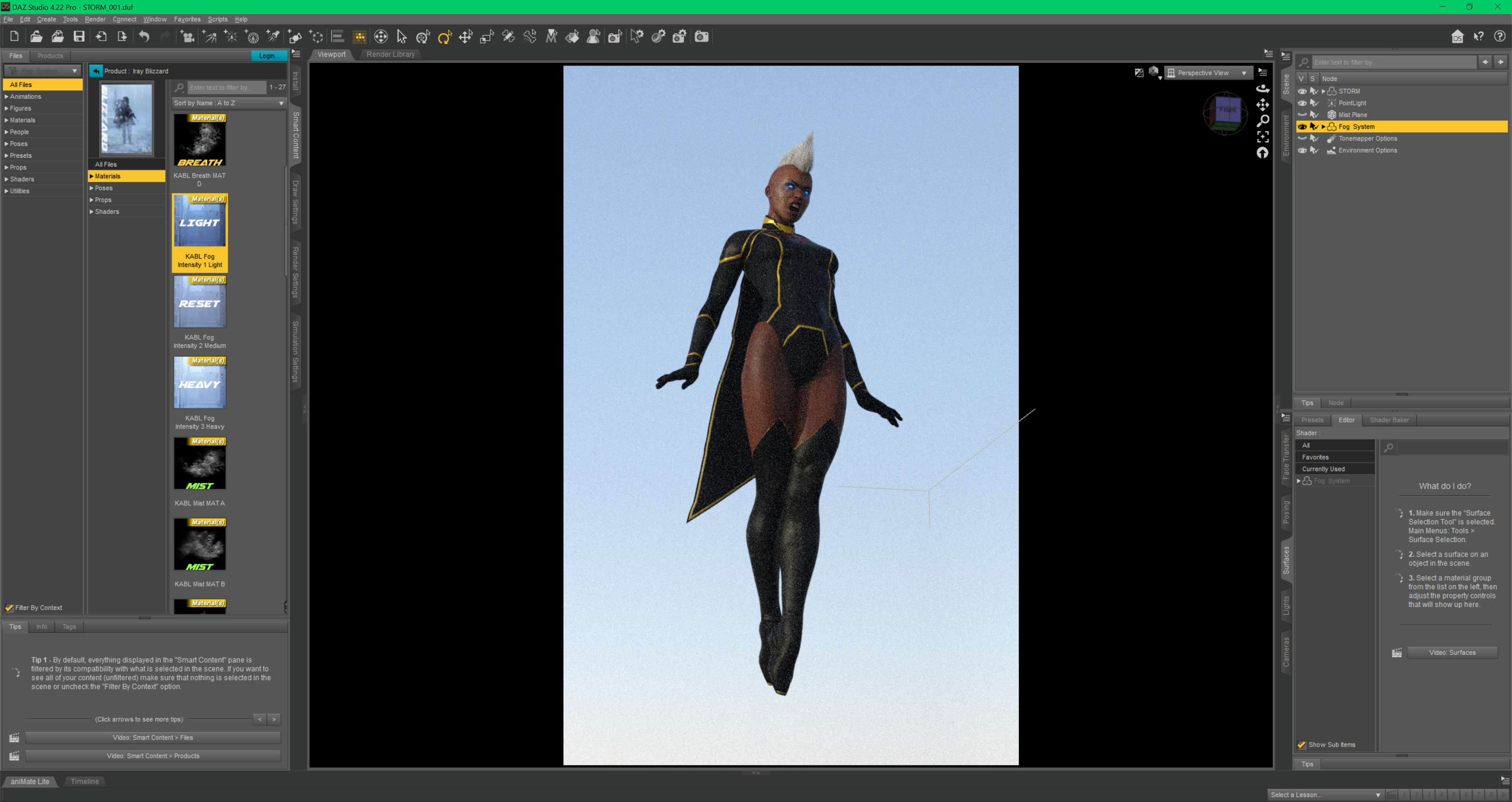This screenshot has width=1512, height=802.
Task: Show the hidden Mist Plane node
Action: click(1302, 115)
